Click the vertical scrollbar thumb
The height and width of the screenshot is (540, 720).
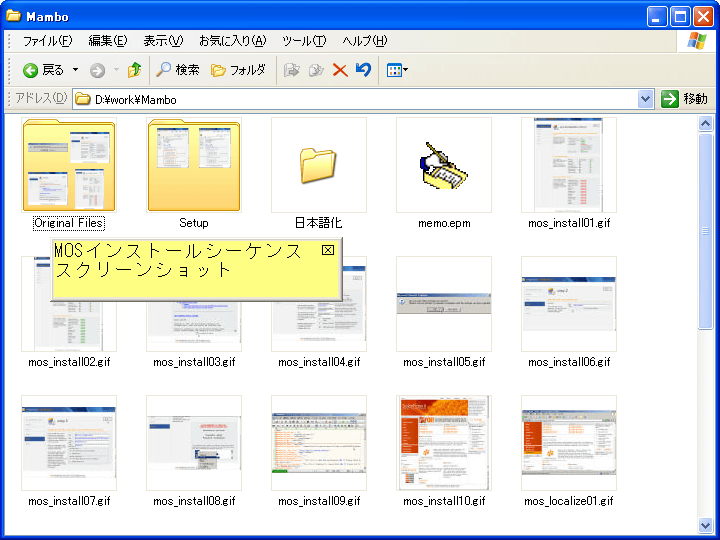[705, 231]
